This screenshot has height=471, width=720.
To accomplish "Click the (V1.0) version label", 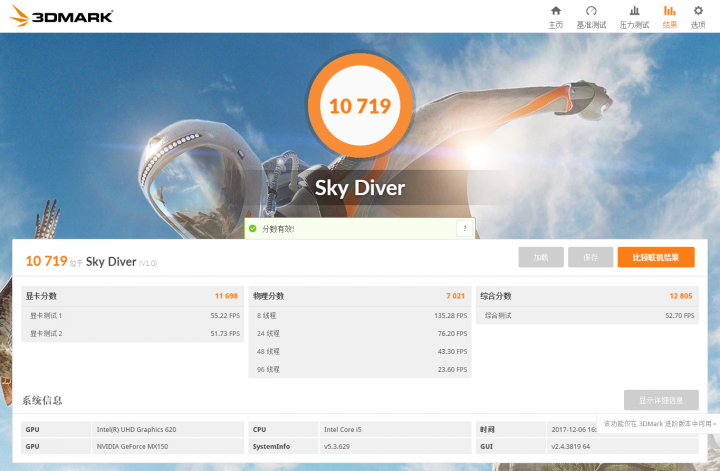I will 148,263.
